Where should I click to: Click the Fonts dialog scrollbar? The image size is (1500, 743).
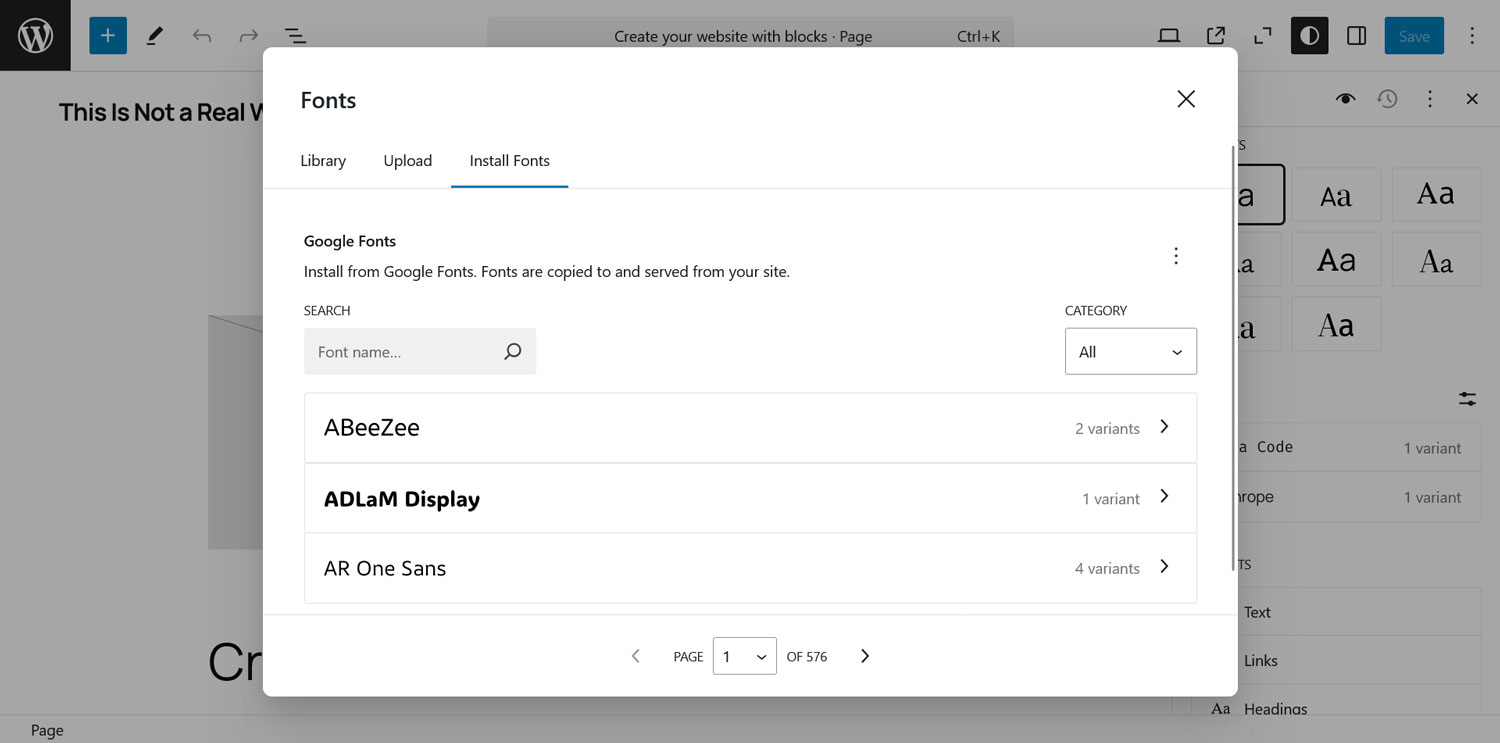tap(1232, 358)
